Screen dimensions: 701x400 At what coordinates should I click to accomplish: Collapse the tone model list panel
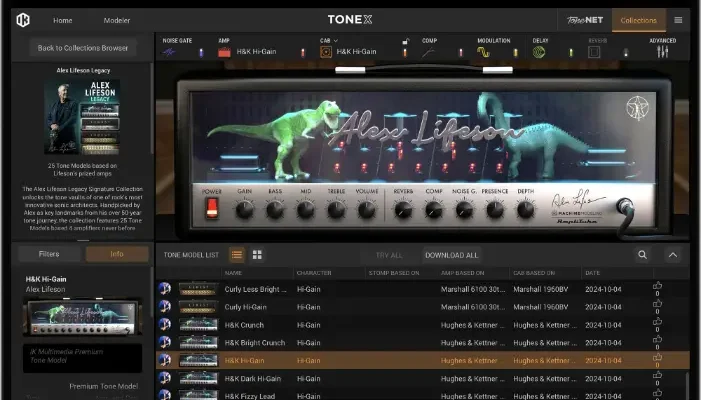[x=673, y=255]
